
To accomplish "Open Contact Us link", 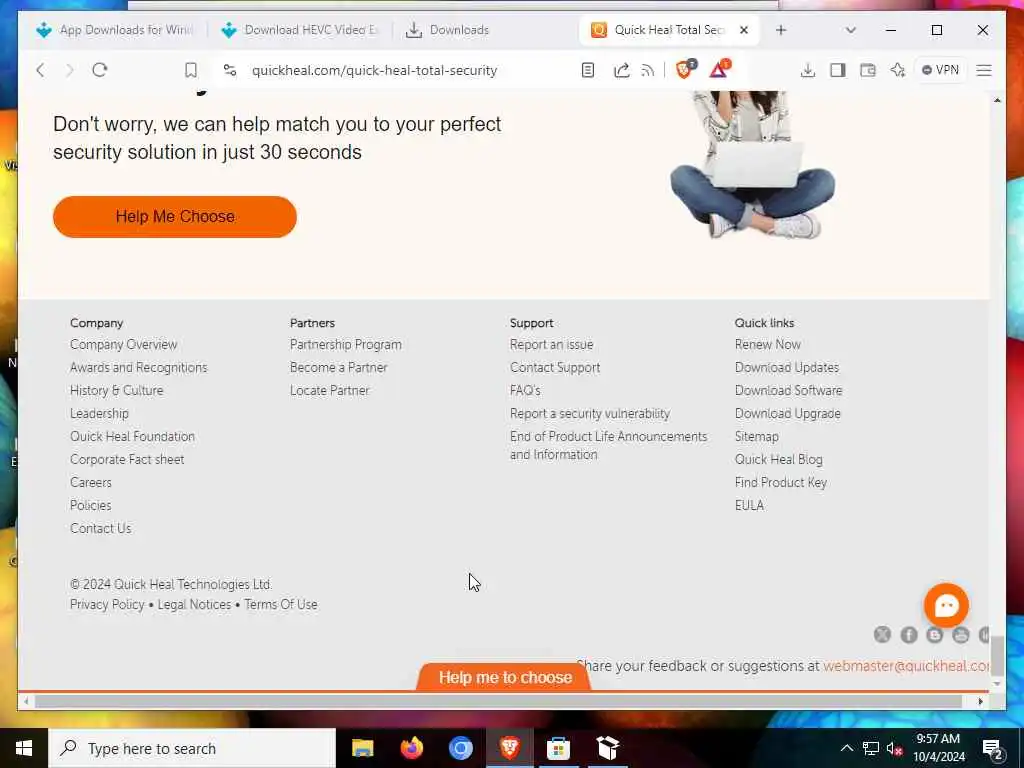I will pyautogui.click(x=101, y=528).
